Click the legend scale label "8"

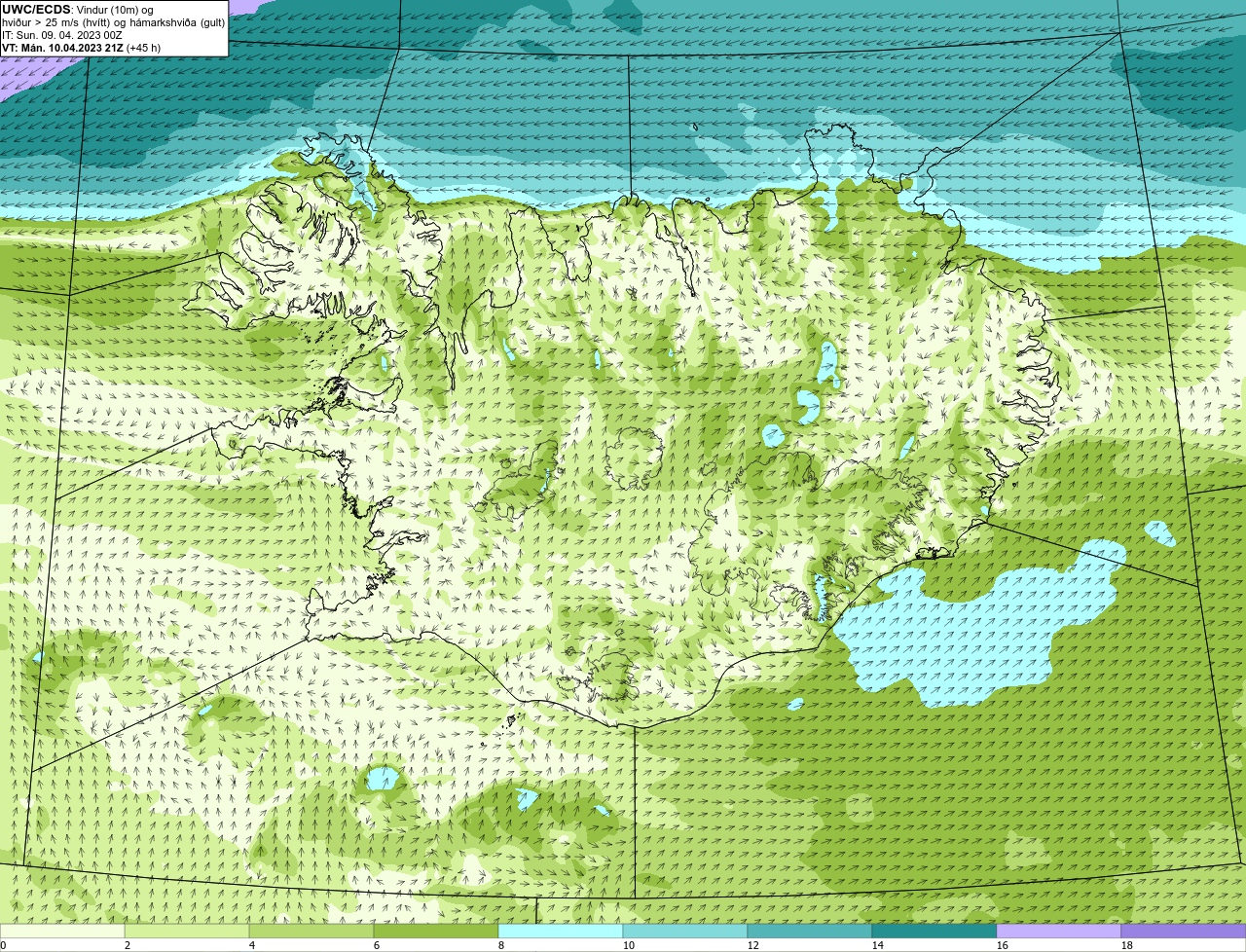point(500,945)
